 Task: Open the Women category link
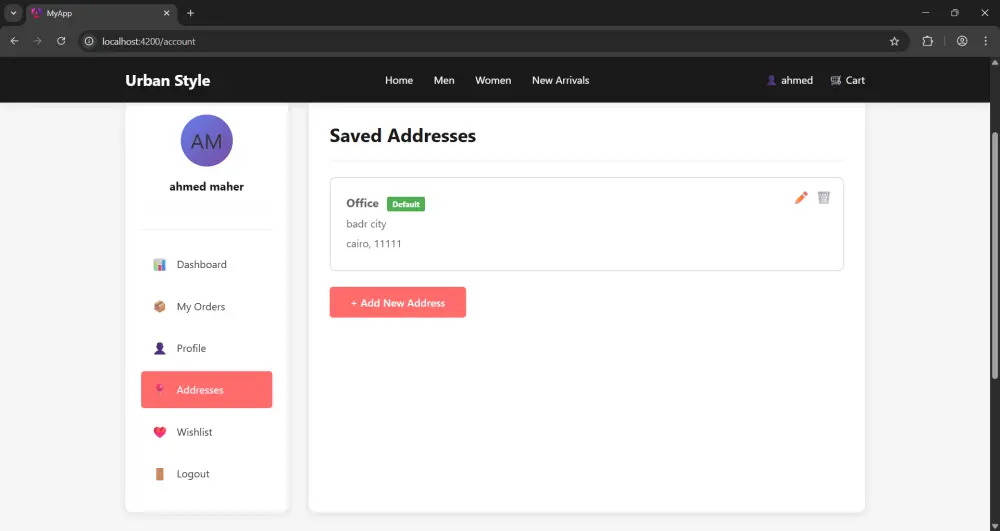point(493,80)
